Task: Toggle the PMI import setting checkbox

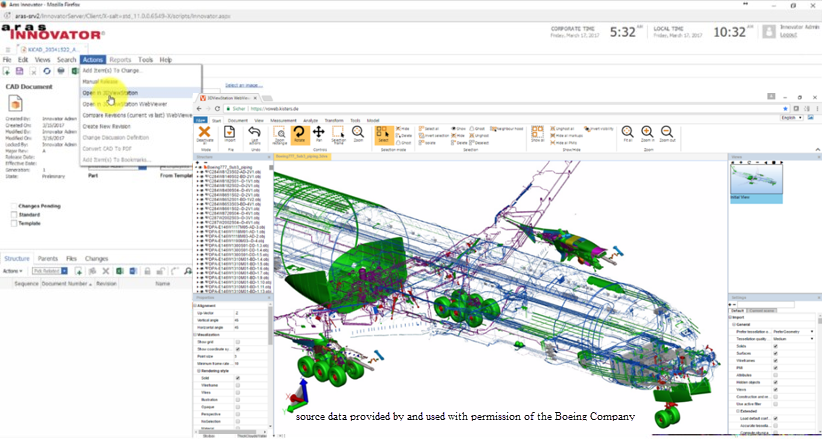Action: pos(775,368)
